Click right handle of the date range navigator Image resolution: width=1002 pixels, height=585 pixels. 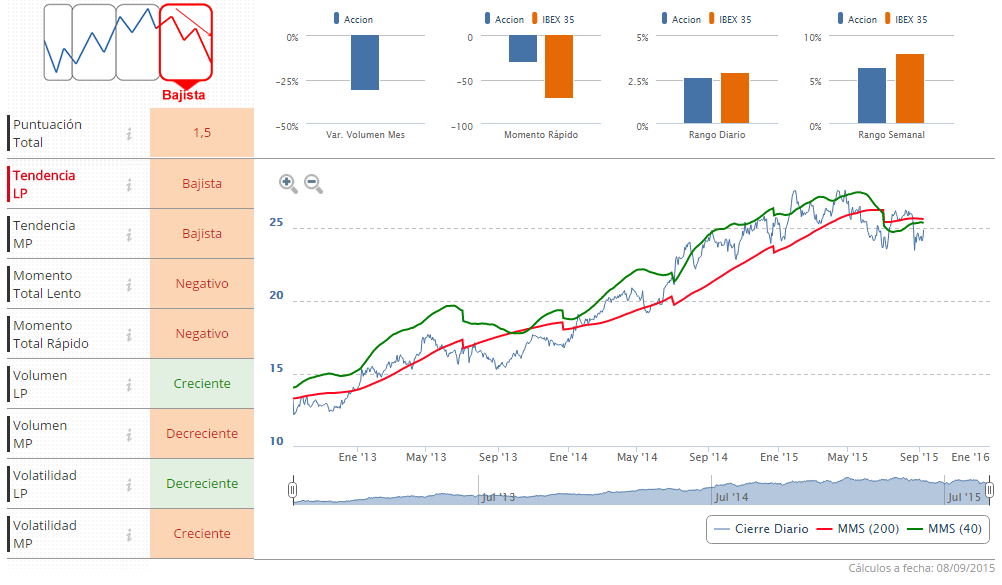click(x=989, y=490)
